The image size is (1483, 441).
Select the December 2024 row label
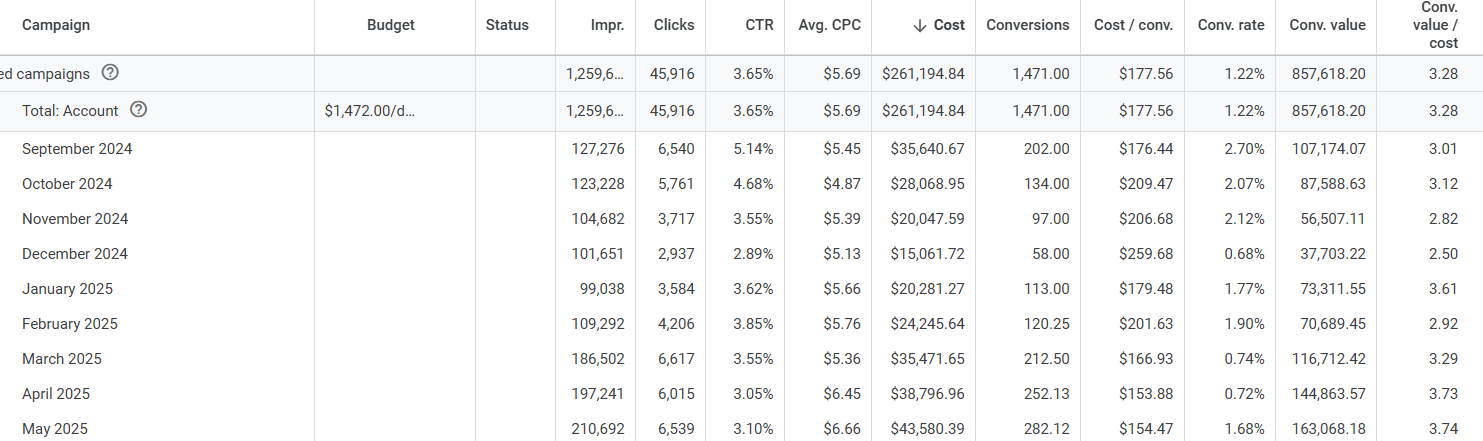76,254
